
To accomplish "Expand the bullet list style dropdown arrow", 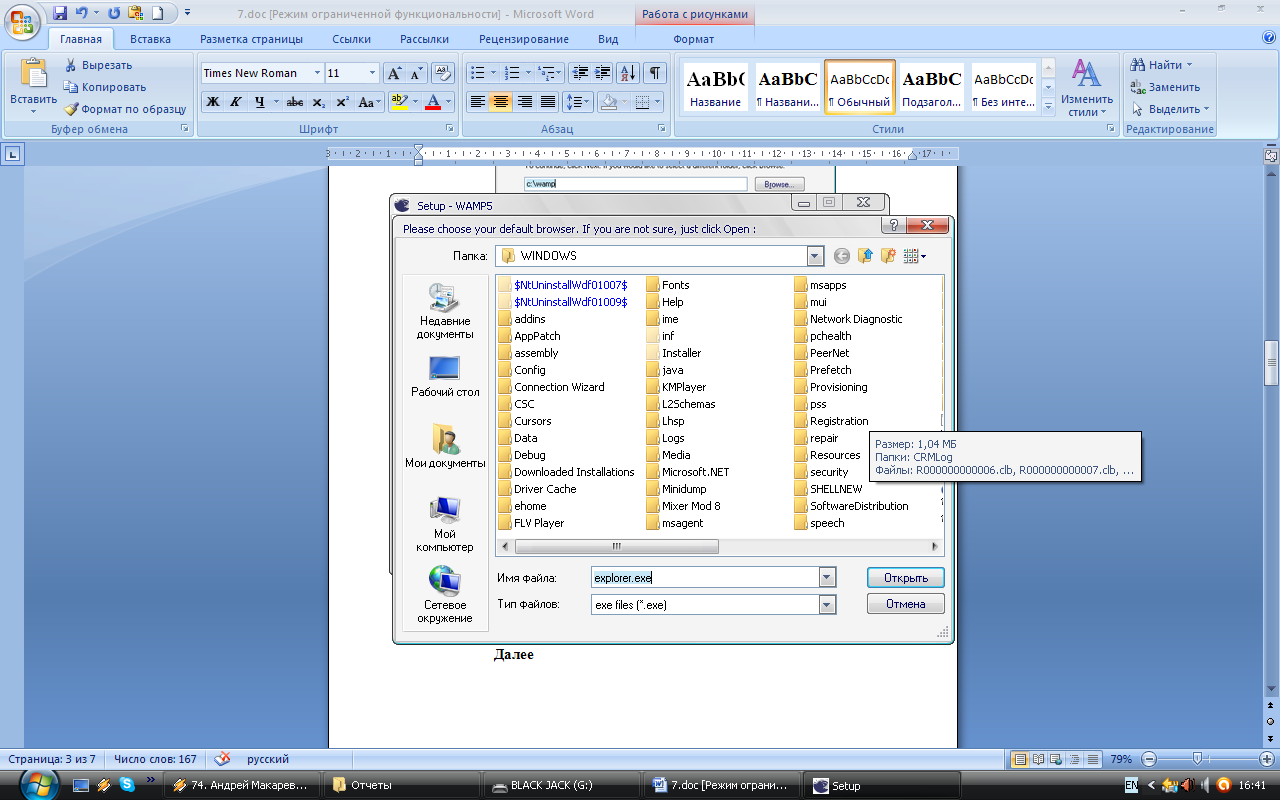I will (493, 73).
